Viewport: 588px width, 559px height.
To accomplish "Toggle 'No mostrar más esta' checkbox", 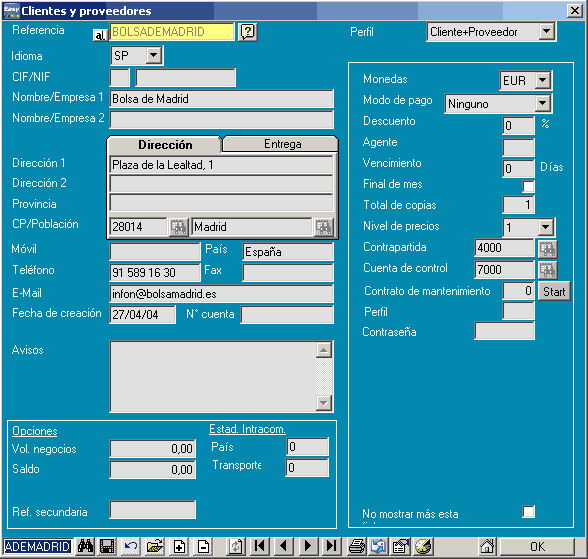I will [x=528, y=511].
